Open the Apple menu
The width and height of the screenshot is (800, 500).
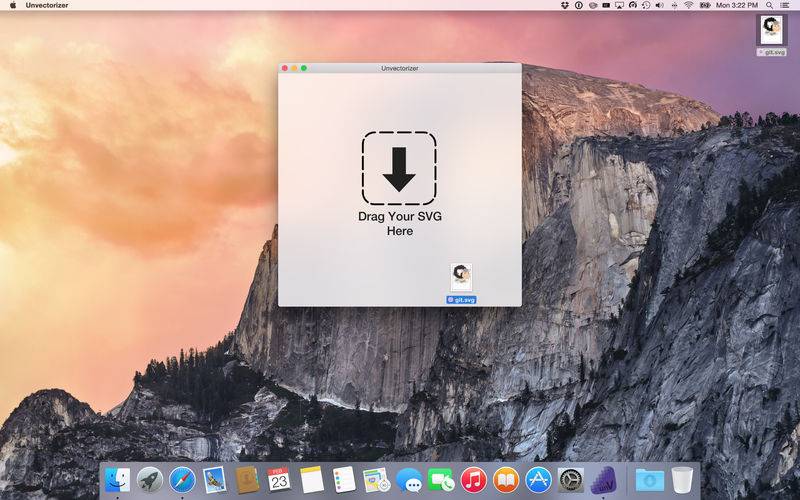click(13, 5)
